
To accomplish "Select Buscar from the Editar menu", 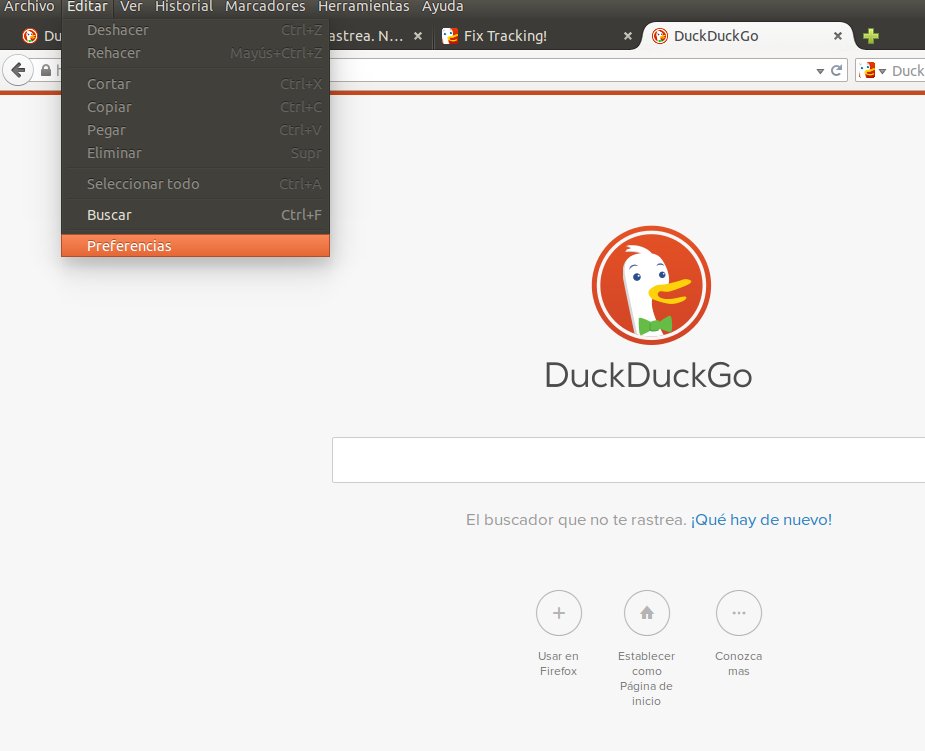I will [108, 214].
